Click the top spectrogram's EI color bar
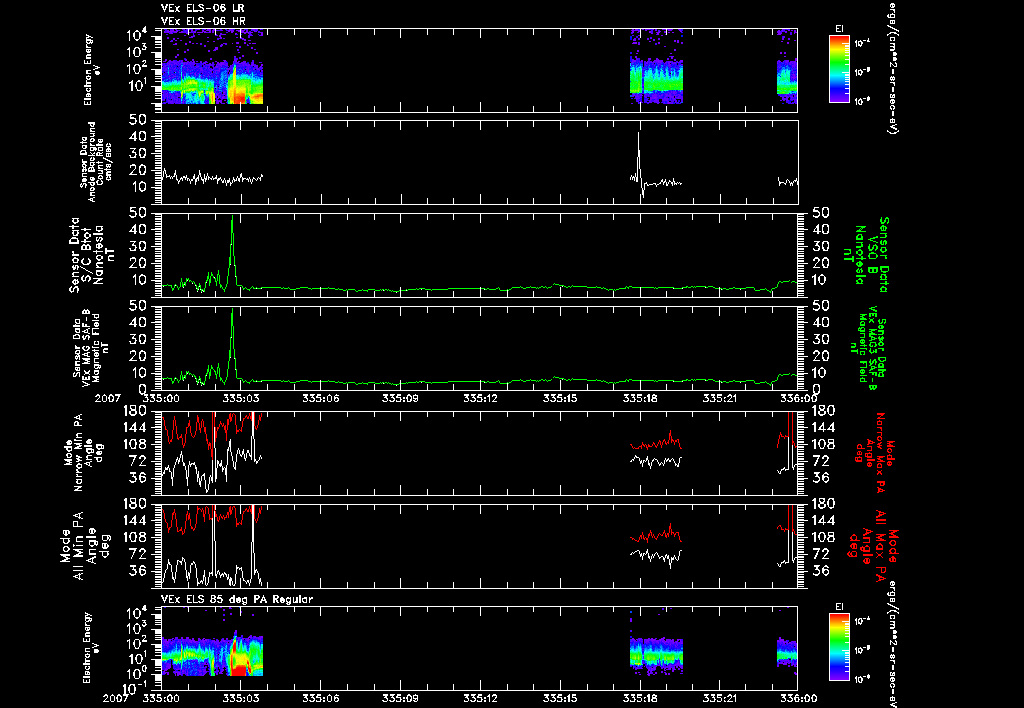Viewport: 1024px width, 708px height. tap(839, 69)
